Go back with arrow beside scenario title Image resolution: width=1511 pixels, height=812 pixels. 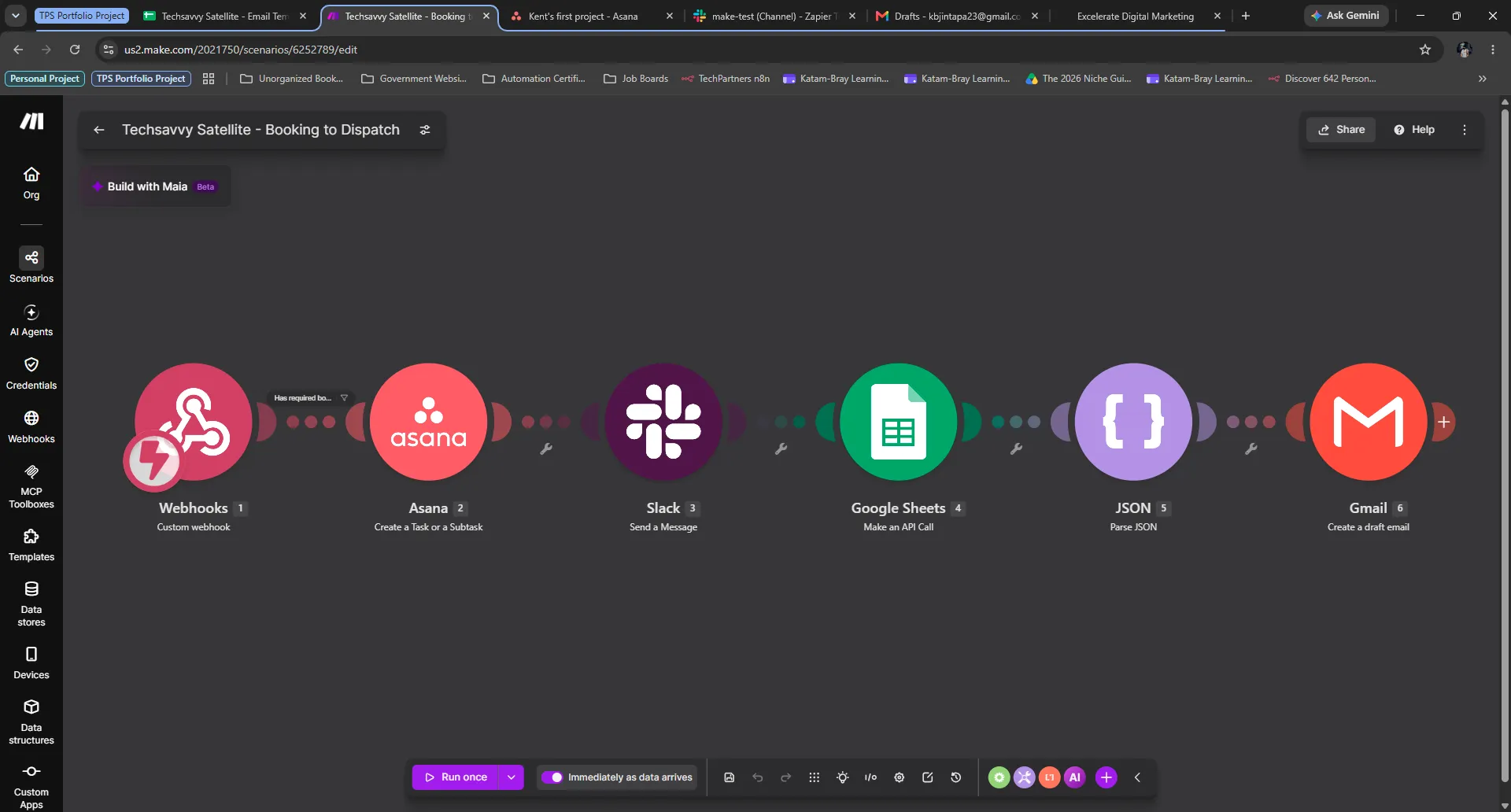coord(99,130)
